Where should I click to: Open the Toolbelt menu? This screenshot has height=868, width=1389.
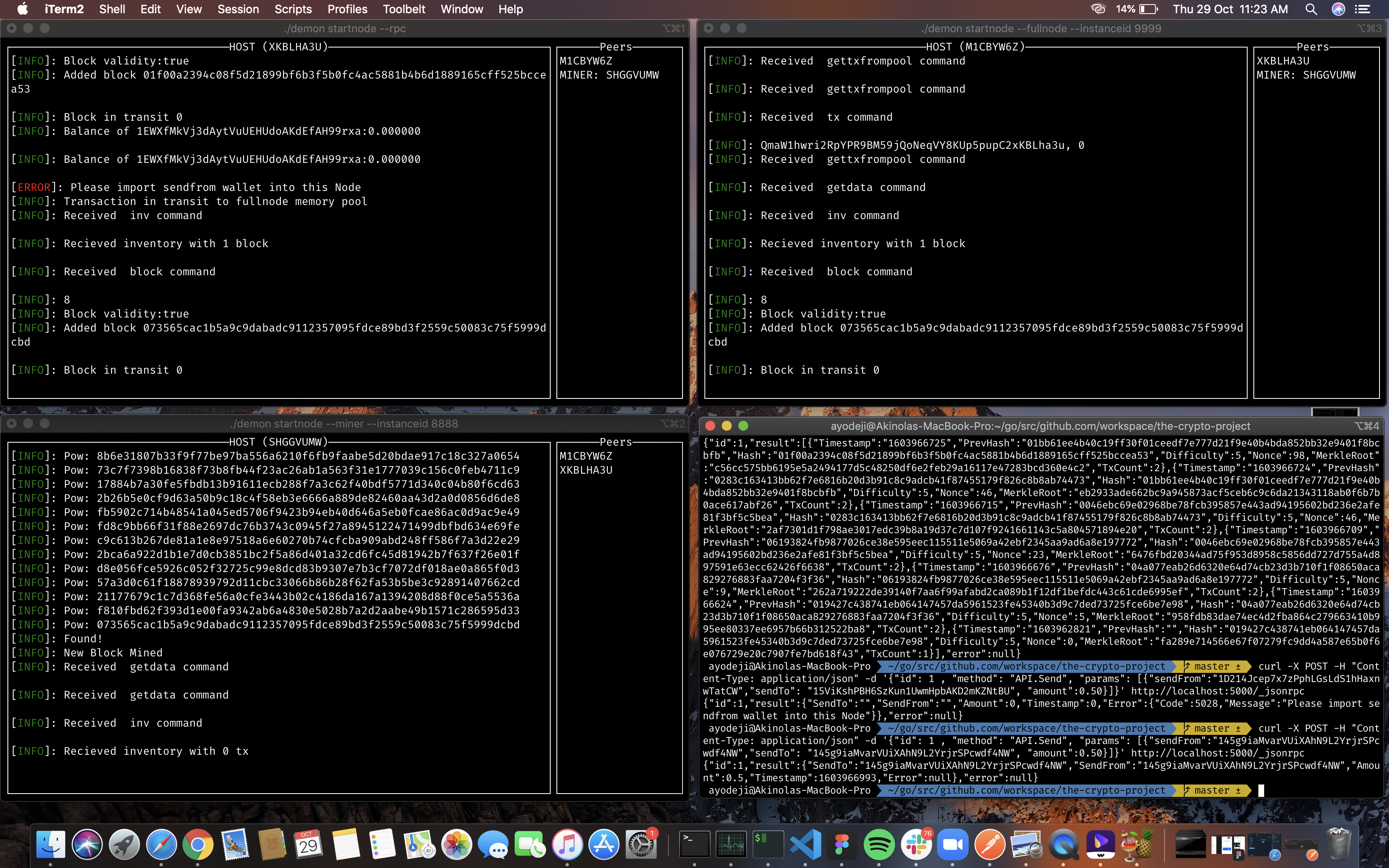click(404, 9)
